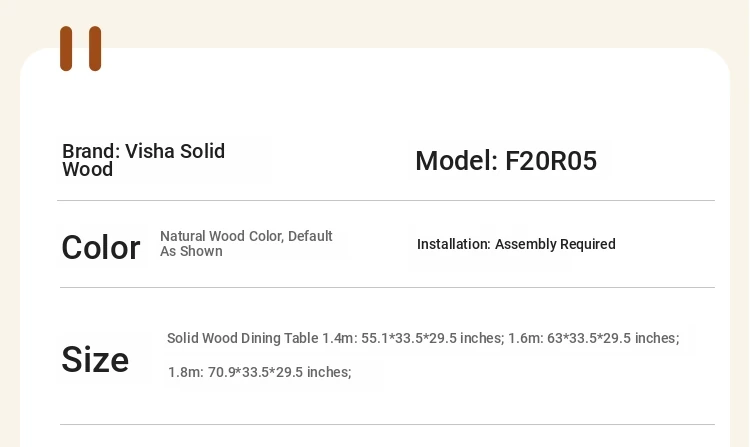The image size is (750, 447).
Task: Click the brown quotation mark icon
Action: click(x=80, y=48)
